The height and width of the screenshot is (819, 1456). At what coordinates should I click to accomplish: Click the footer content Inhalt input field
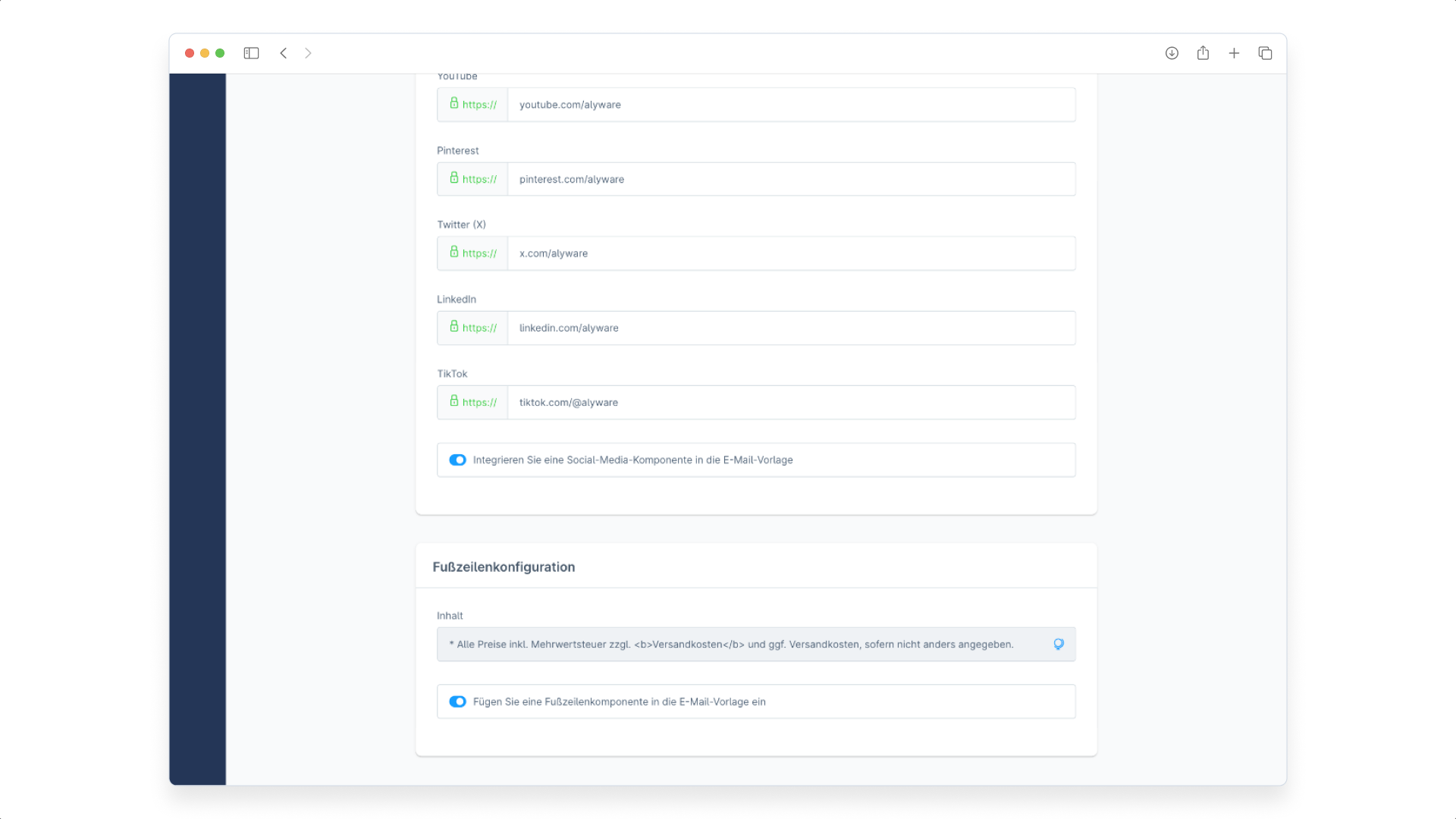tap(755, 644)
